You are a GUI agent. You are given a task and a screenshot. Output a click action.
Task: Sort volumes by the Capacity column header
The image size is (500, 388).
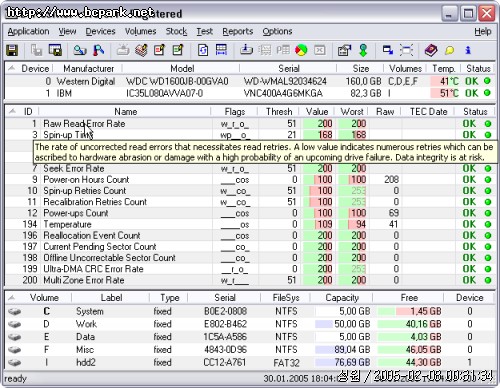[x=342, y=298]
